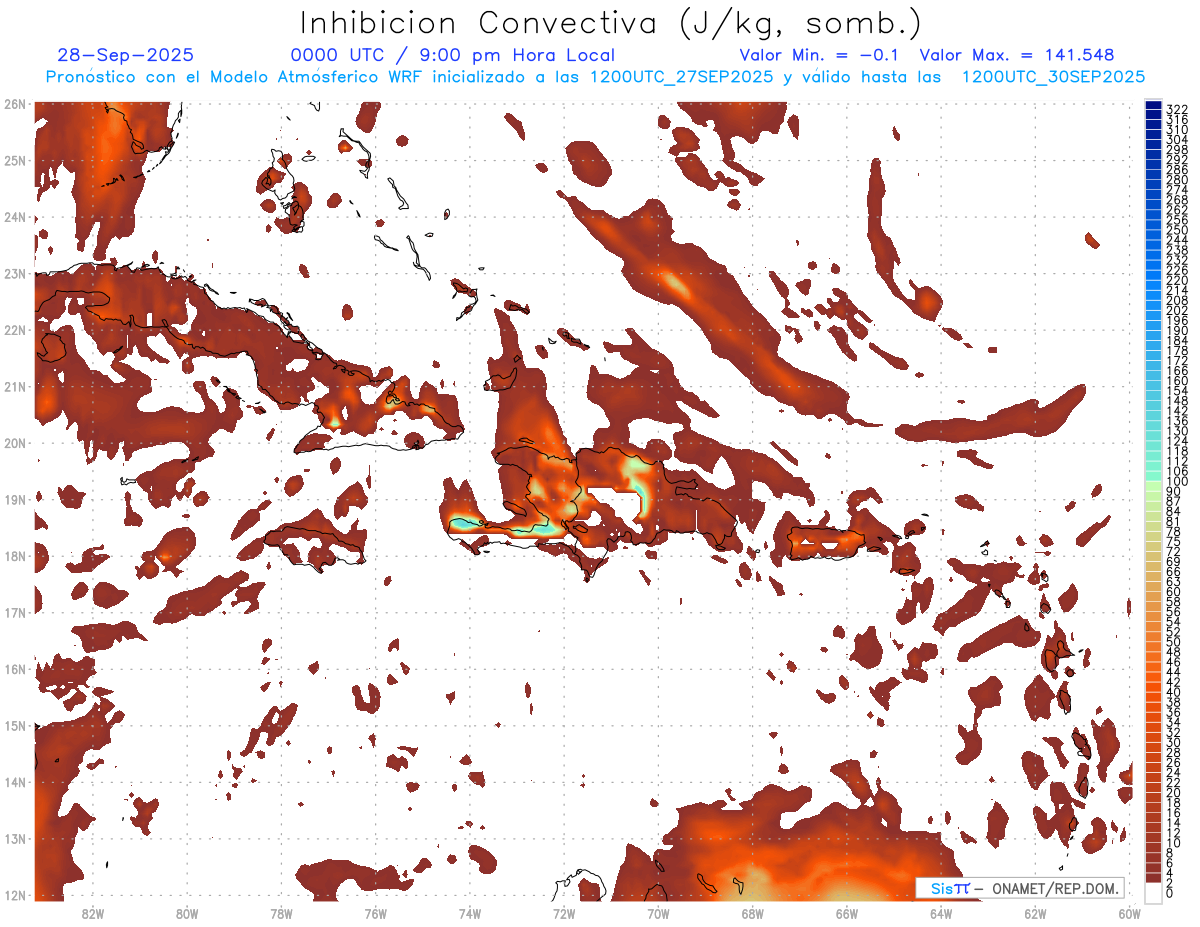Viewport: 1200px width, 927px height.
Task: Click the date '28-Sep-2025'
Action: click(125, 55)
